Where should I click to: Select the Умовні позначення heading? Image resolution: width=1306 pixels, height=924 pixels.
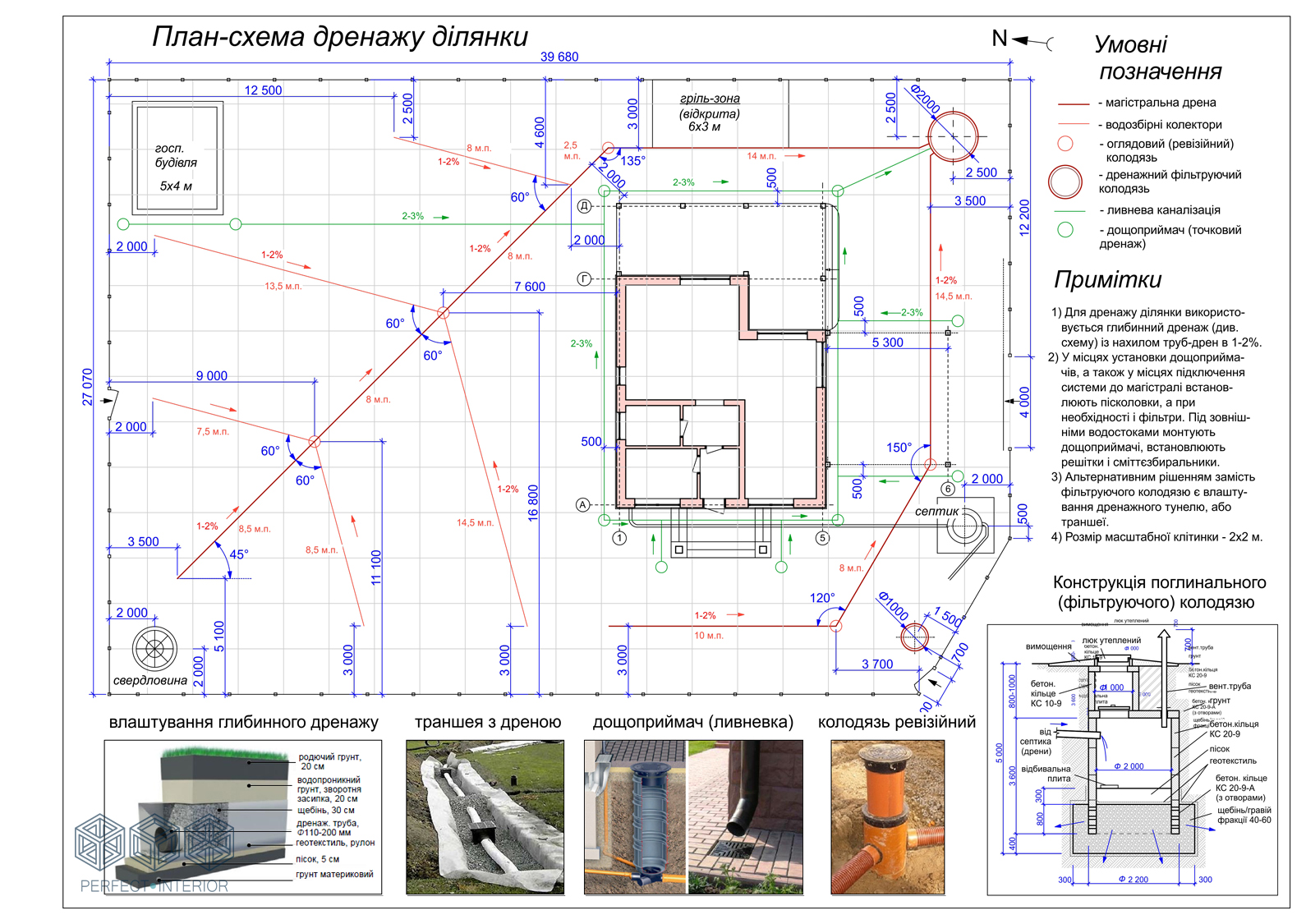(x=1158, y=57)
